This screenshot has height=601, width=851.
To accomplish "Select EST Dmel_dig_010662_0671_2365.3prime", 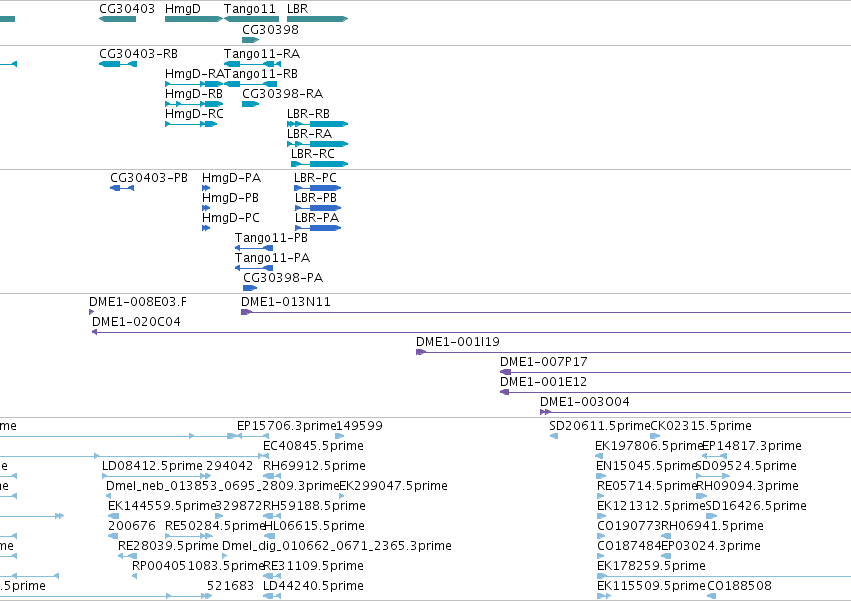I will click(225, 556).
